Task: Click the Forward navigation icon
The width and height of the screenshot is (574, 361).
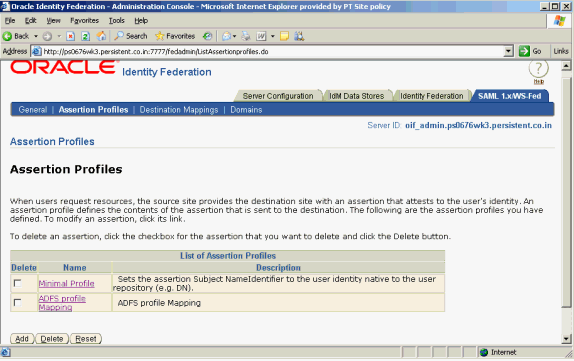Action: pyautogui.click(x=47, y=36)
